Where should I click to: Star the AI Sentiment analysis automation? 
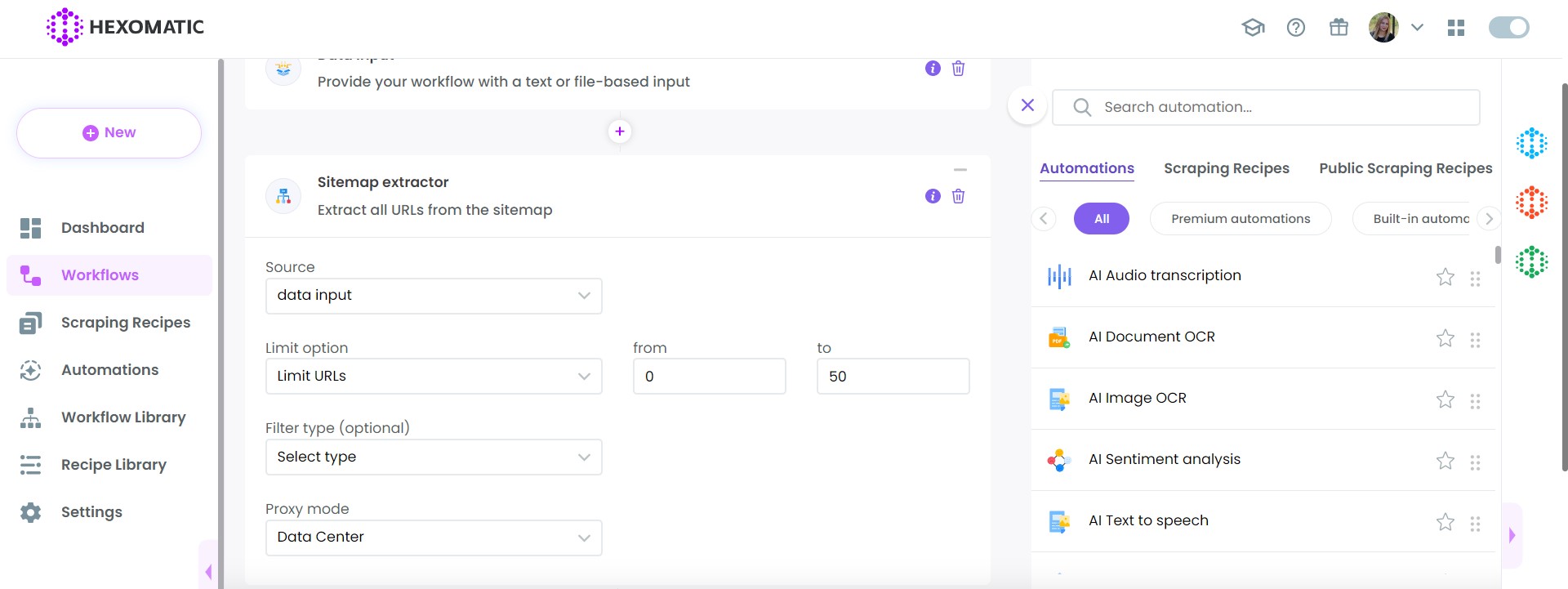1445,461
